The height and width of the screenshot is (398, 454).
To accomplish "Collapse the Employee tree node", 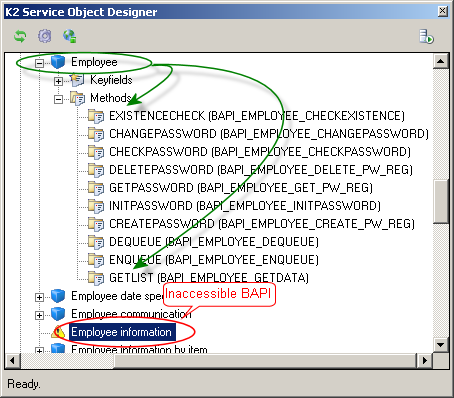I will click(x=39, y=63).
